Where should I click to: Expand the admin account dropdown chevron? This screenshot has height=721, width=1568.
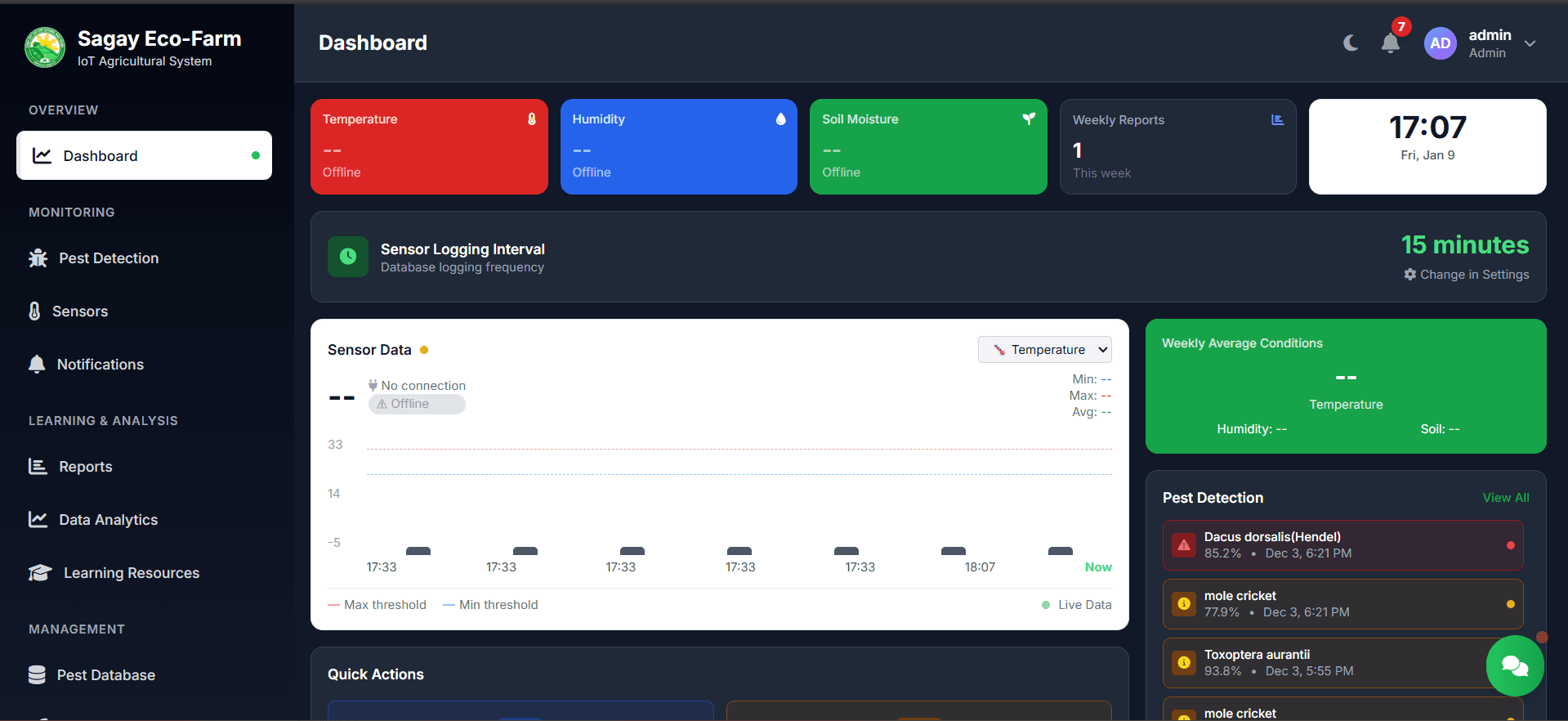1530,43
